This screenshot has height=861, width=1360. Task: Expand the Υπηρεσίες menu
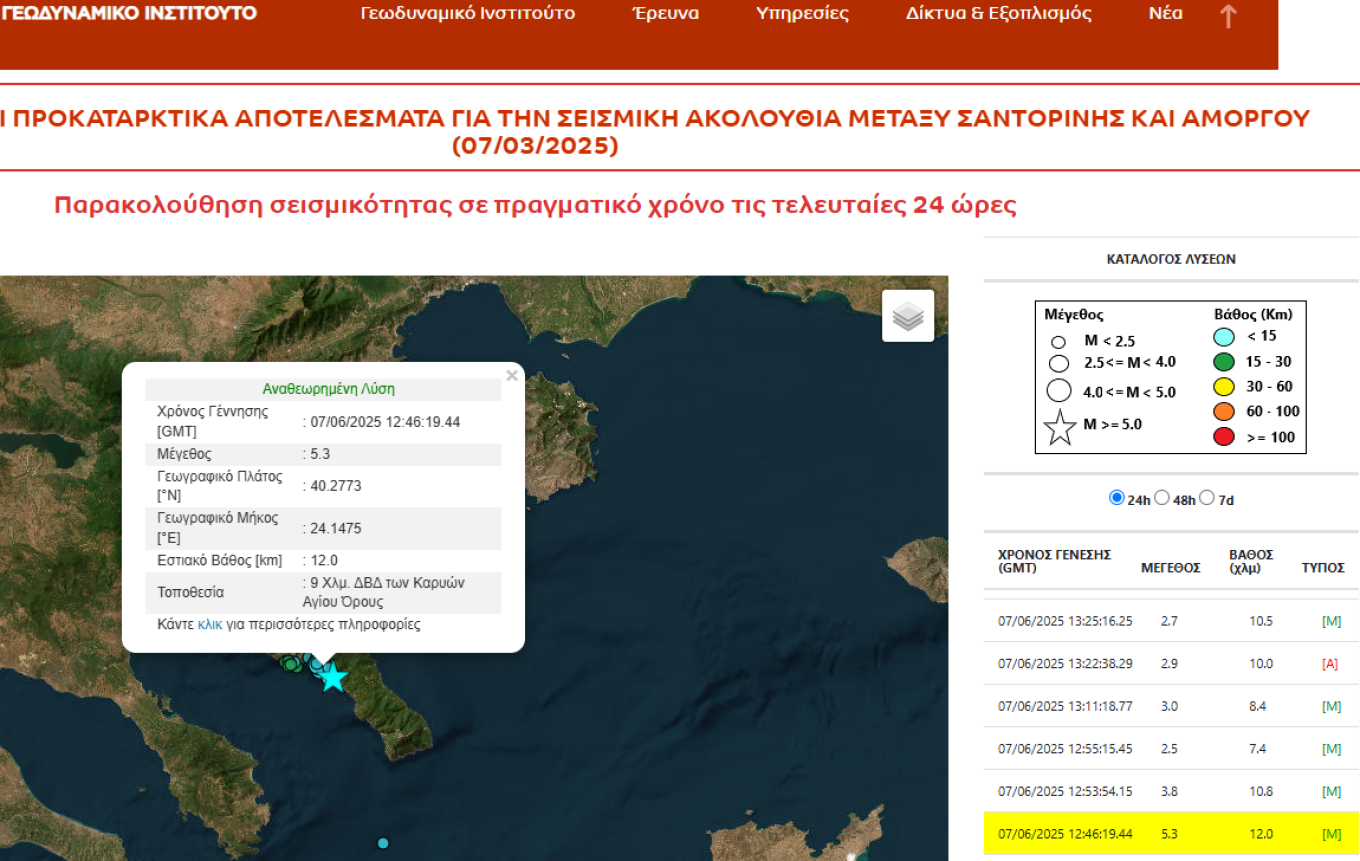click(802, 14)
